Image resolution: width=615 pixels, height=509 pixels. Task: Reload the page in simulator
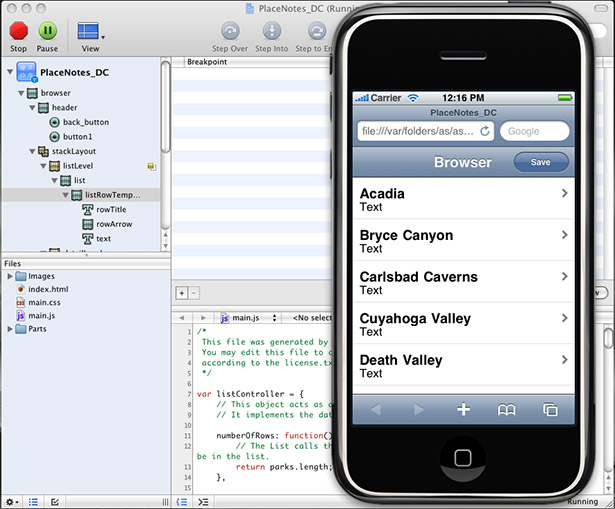tap(485, 131)
